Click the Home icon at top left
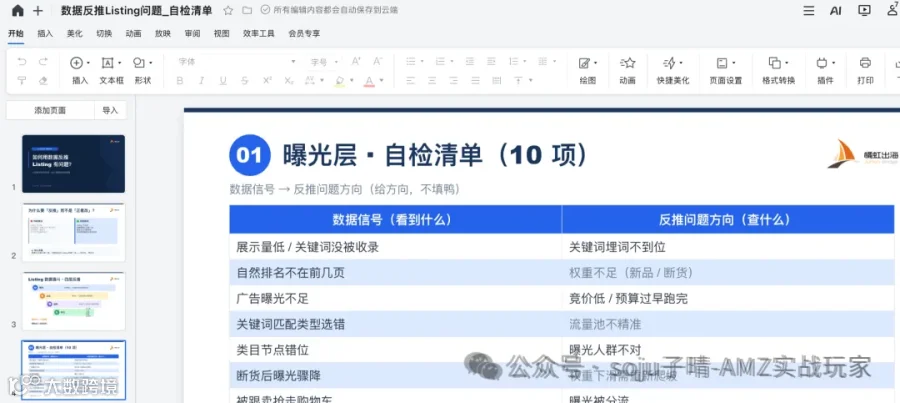The image size is (900, 403). tap(18, 10)
